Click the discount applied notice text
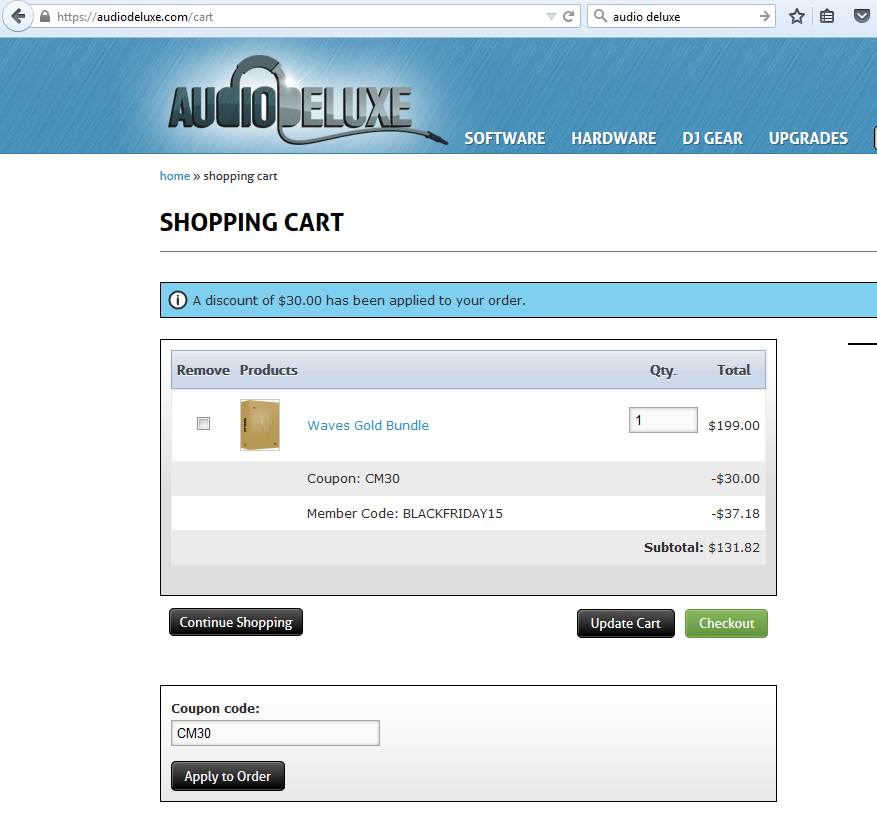Viewport: 877px width, 815px height. pos(359,300)
